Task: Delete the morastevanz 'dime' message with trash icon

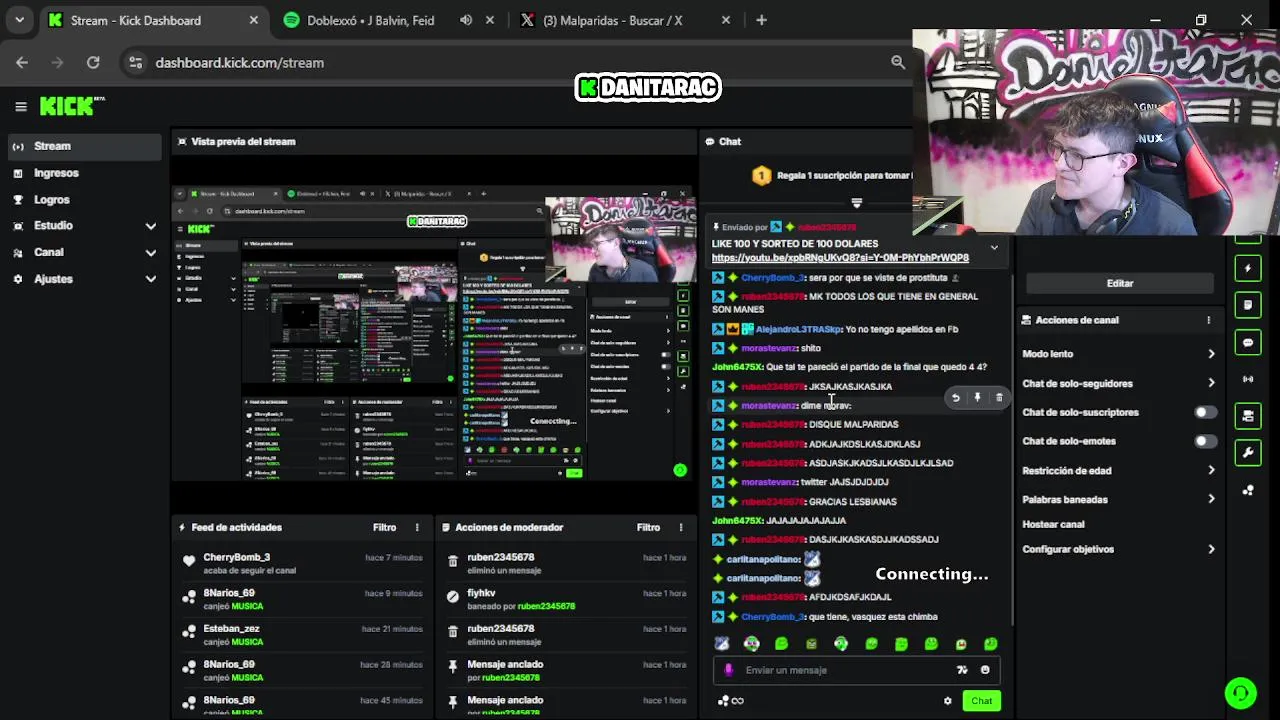Action: tap(999, 398)
